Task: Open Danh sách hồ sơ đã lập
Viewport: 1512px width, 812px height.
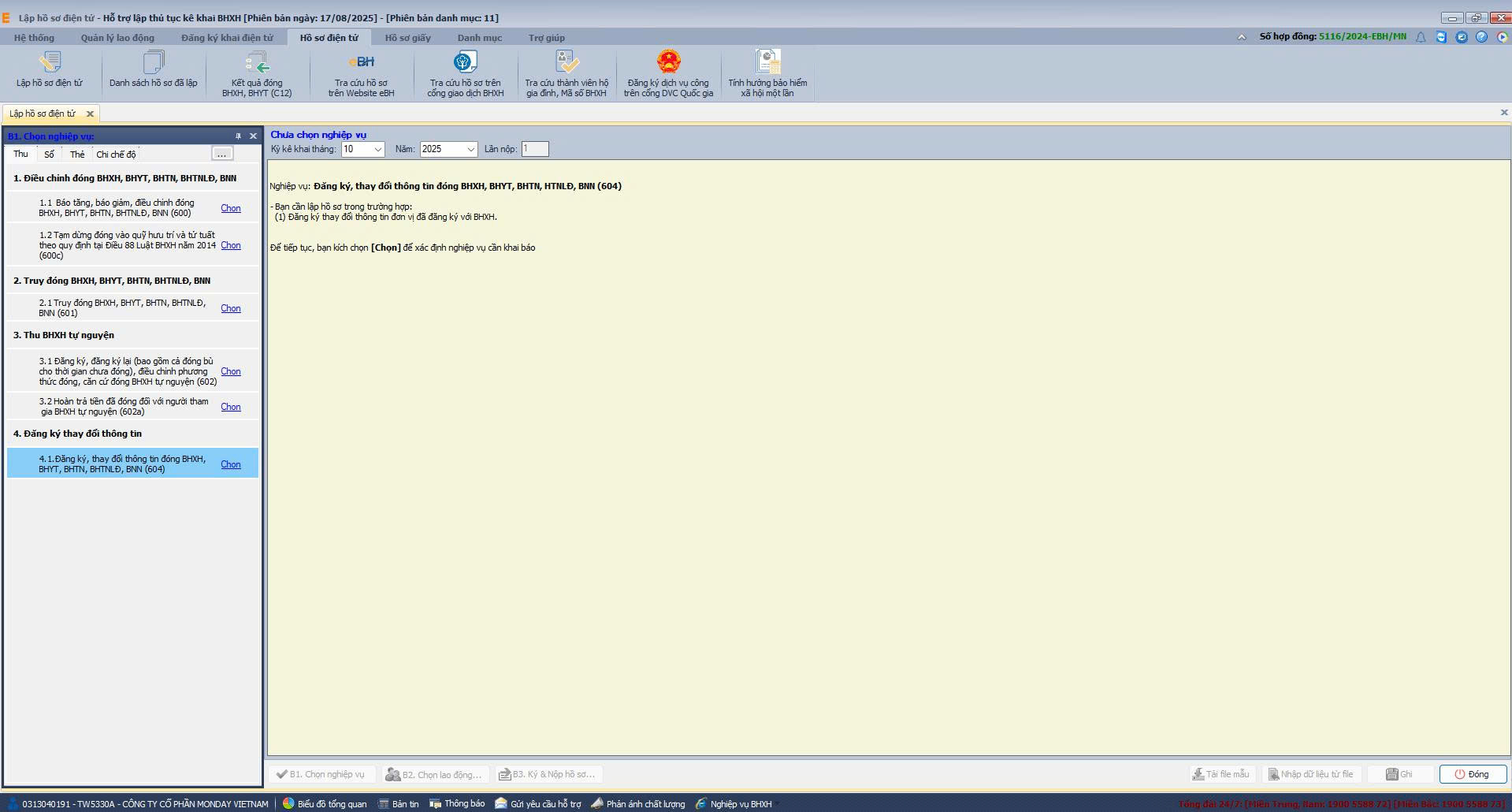Action: tap(153, 63)
